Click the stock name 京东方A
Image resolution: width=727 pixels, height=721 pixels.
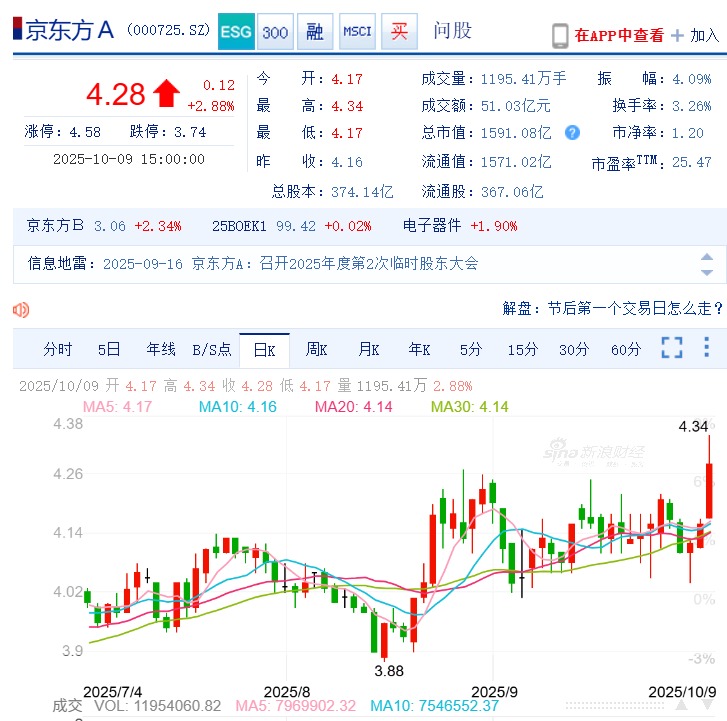(x=70, y=31)
